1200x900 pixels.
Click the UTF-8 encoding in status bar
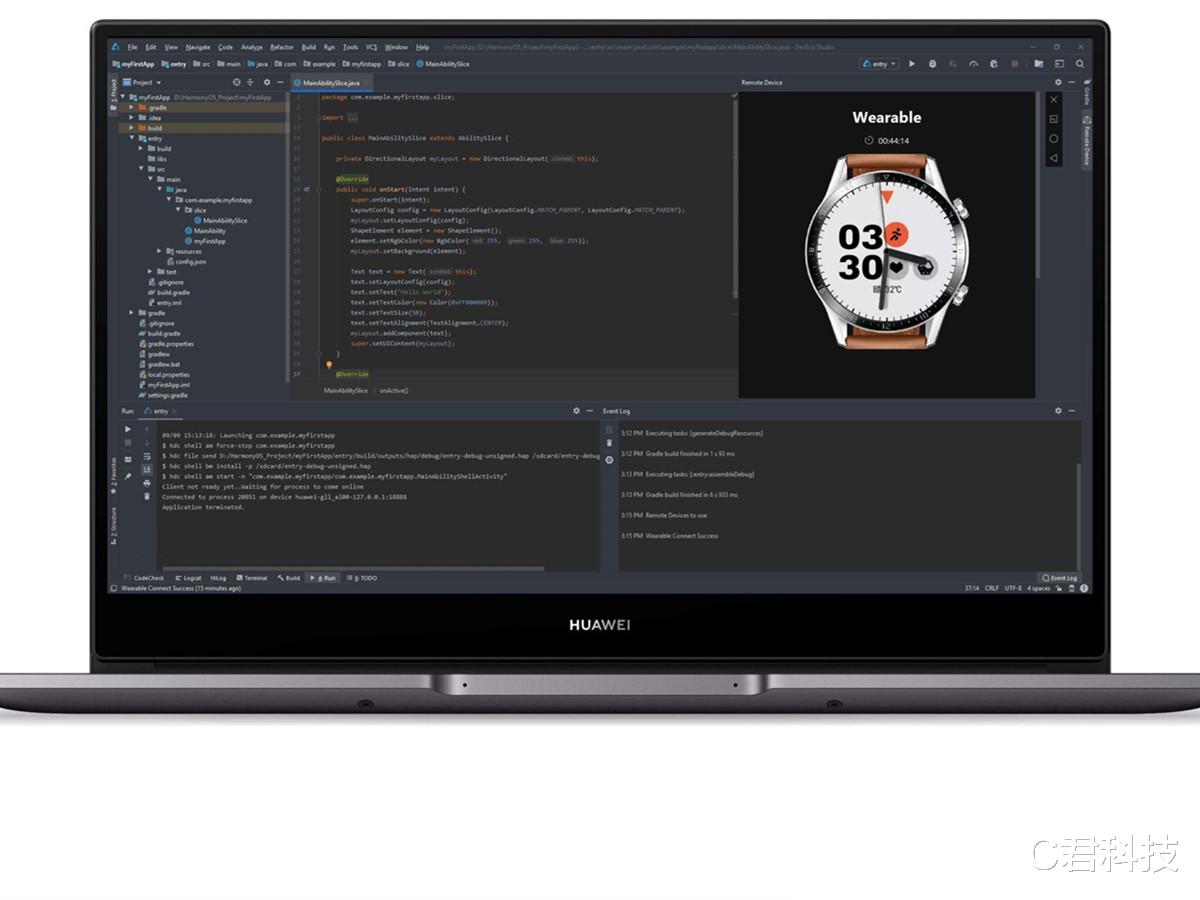[x=1013, y=588]
